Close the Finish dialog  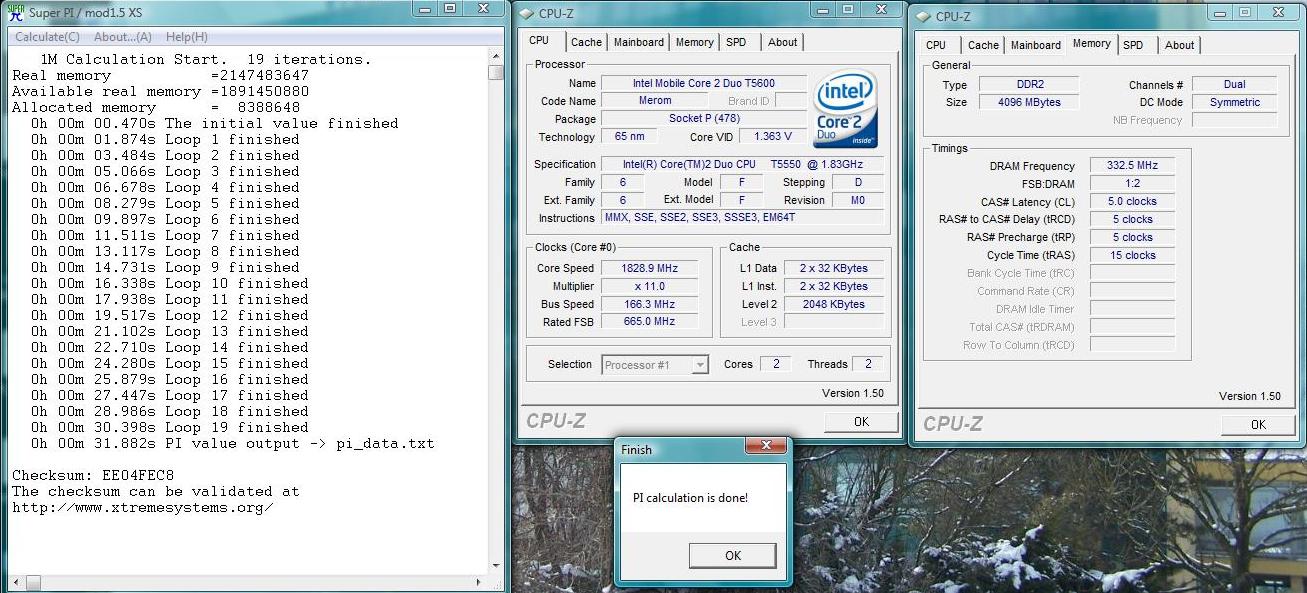pos(767,445)
